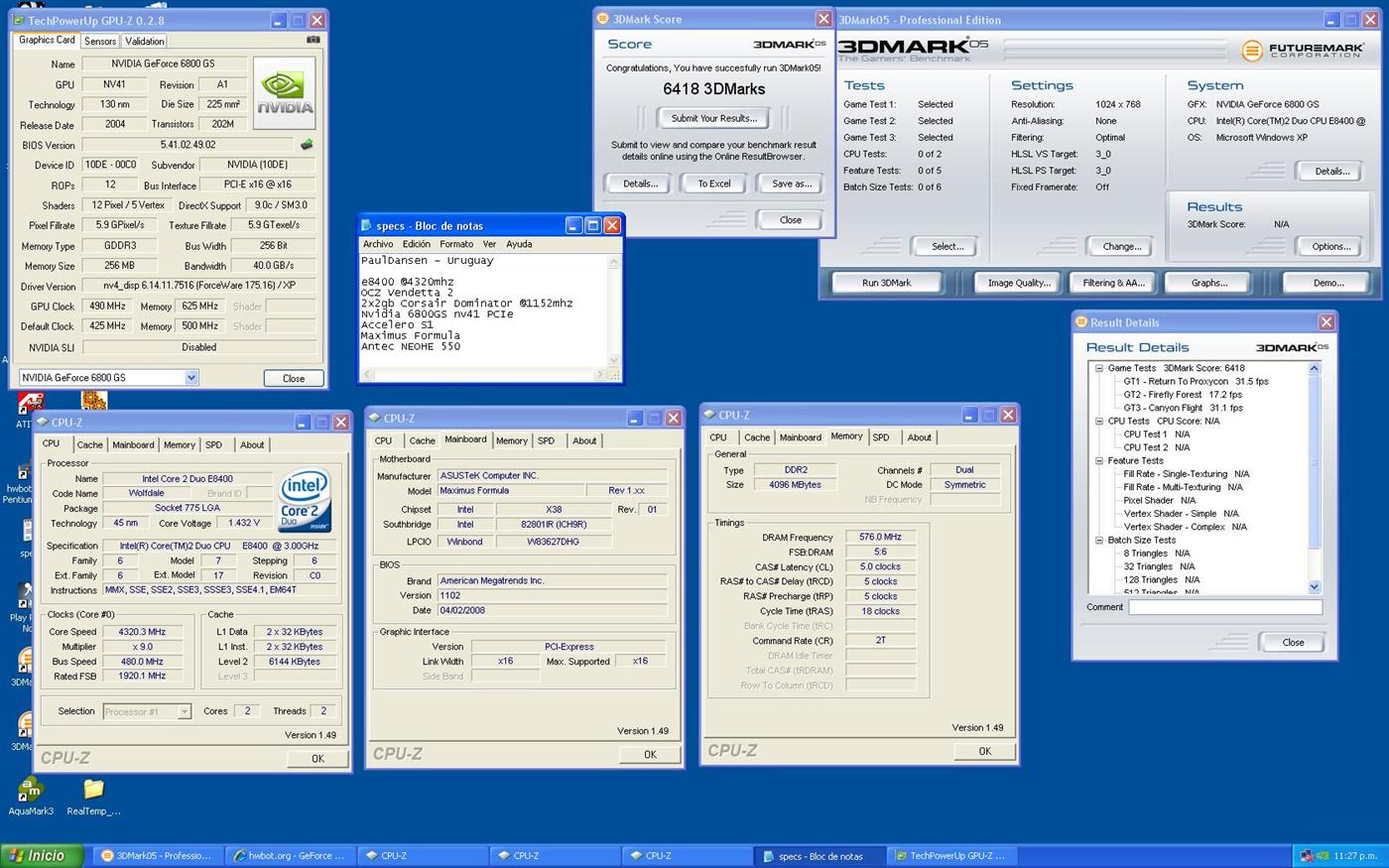This screenshot has height=868, width=1389.
Task: Open the Processor selection dropdown in CPU-Z
Action: click(x=184, y=711)
